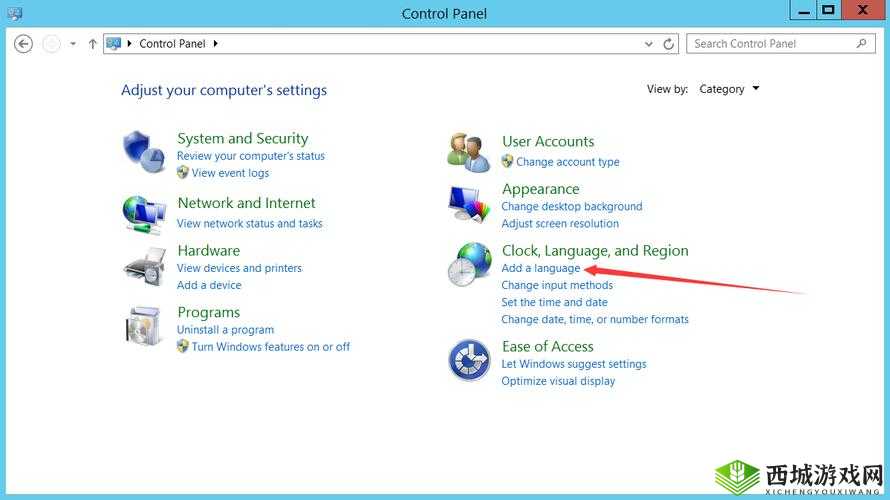Open Turn Windows features on or off
Image resolution: width=890 pixels, height=500 pixels.
point(270,347)
